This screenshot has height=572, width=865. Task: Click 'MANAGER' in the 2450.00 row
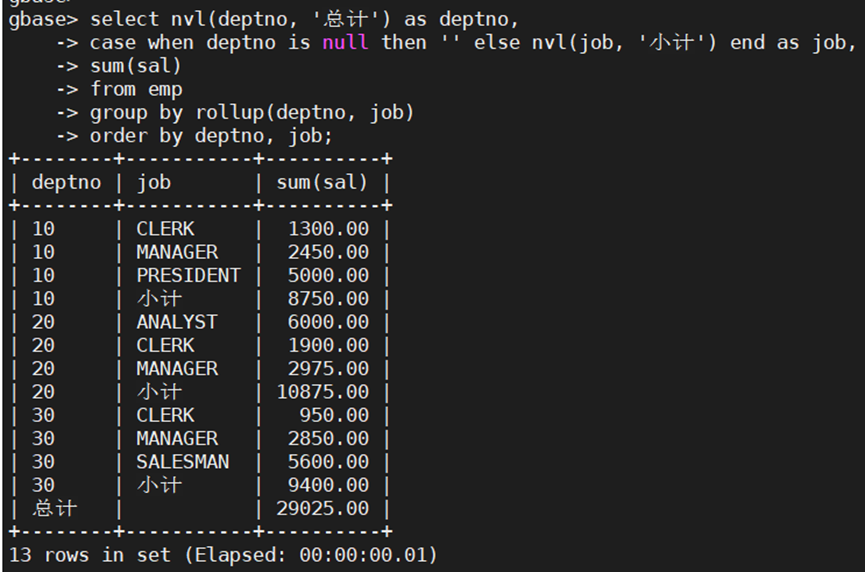coord(177,252)
